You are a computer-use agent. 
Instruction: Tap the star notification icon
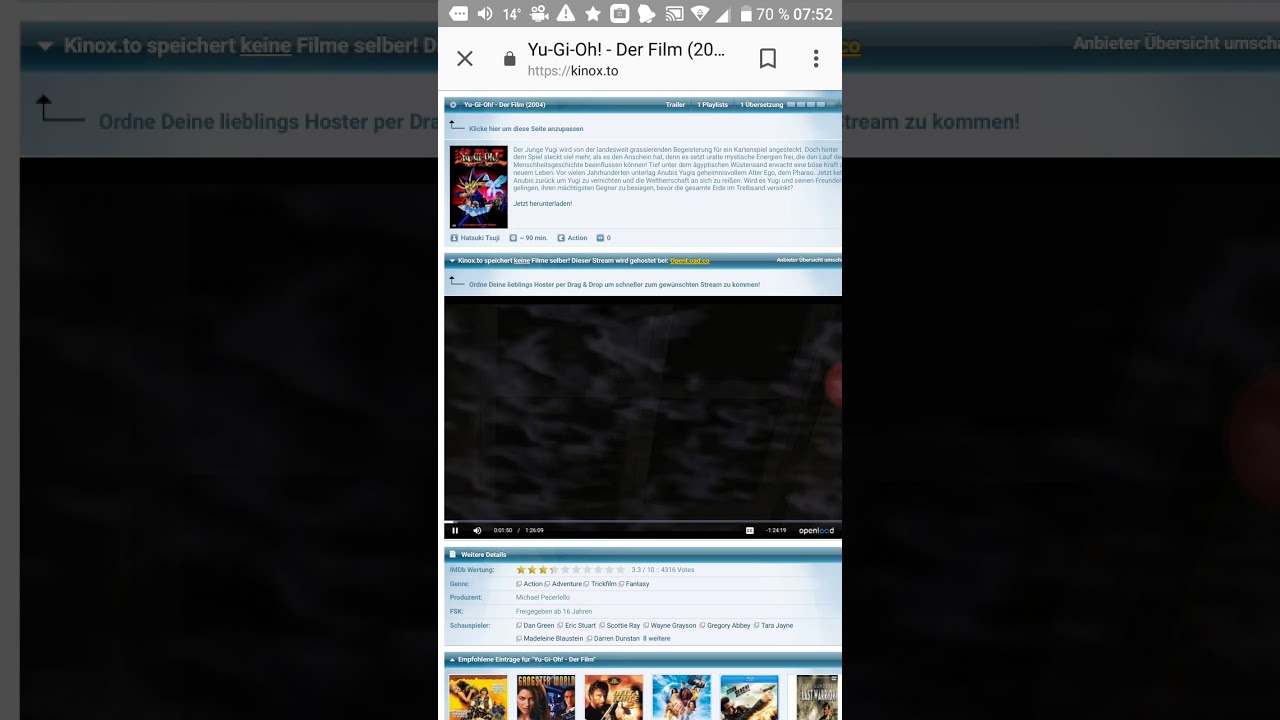(593, 14)
